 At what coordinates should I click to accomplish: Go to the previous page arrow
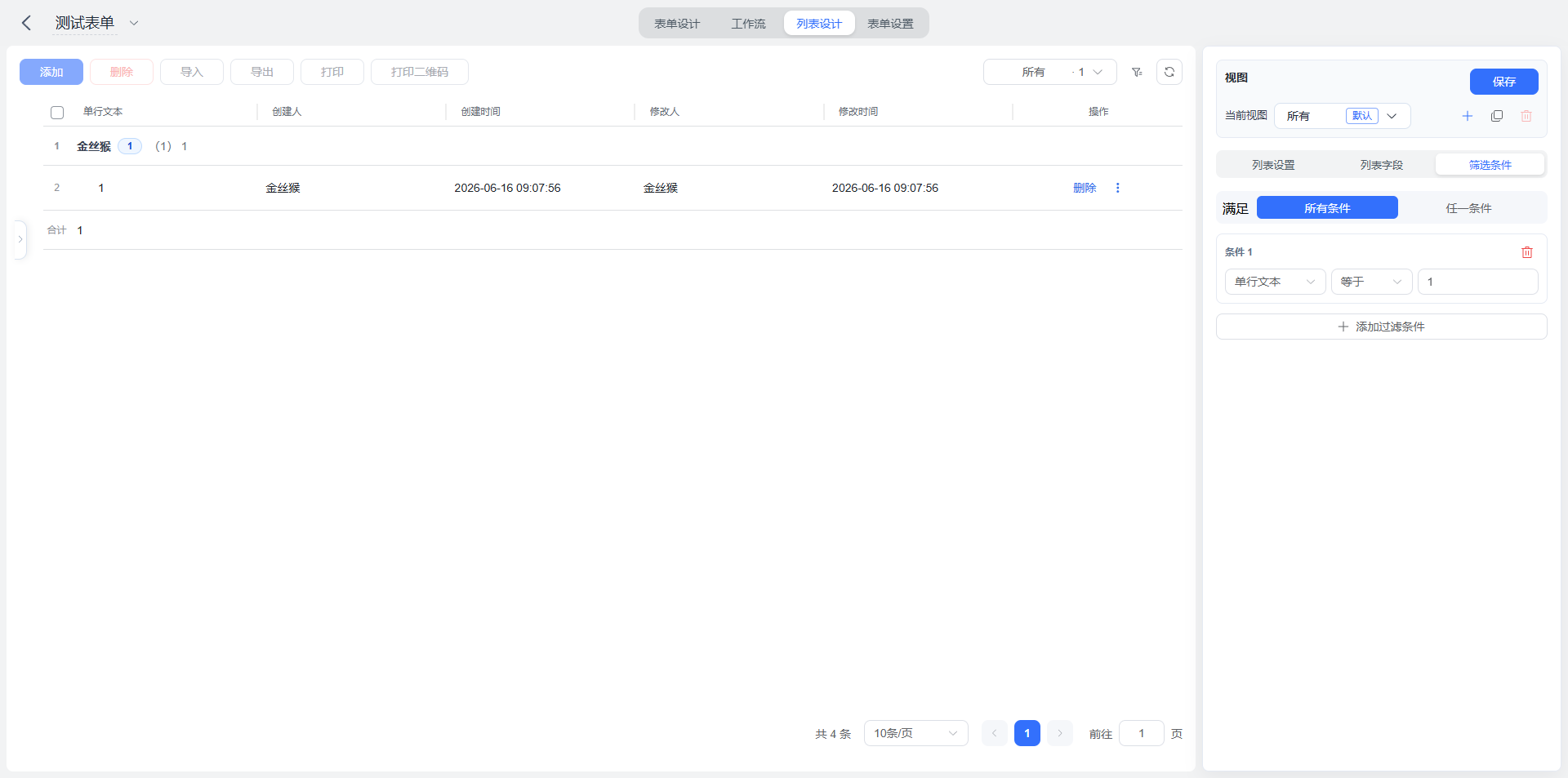(994, 733)
